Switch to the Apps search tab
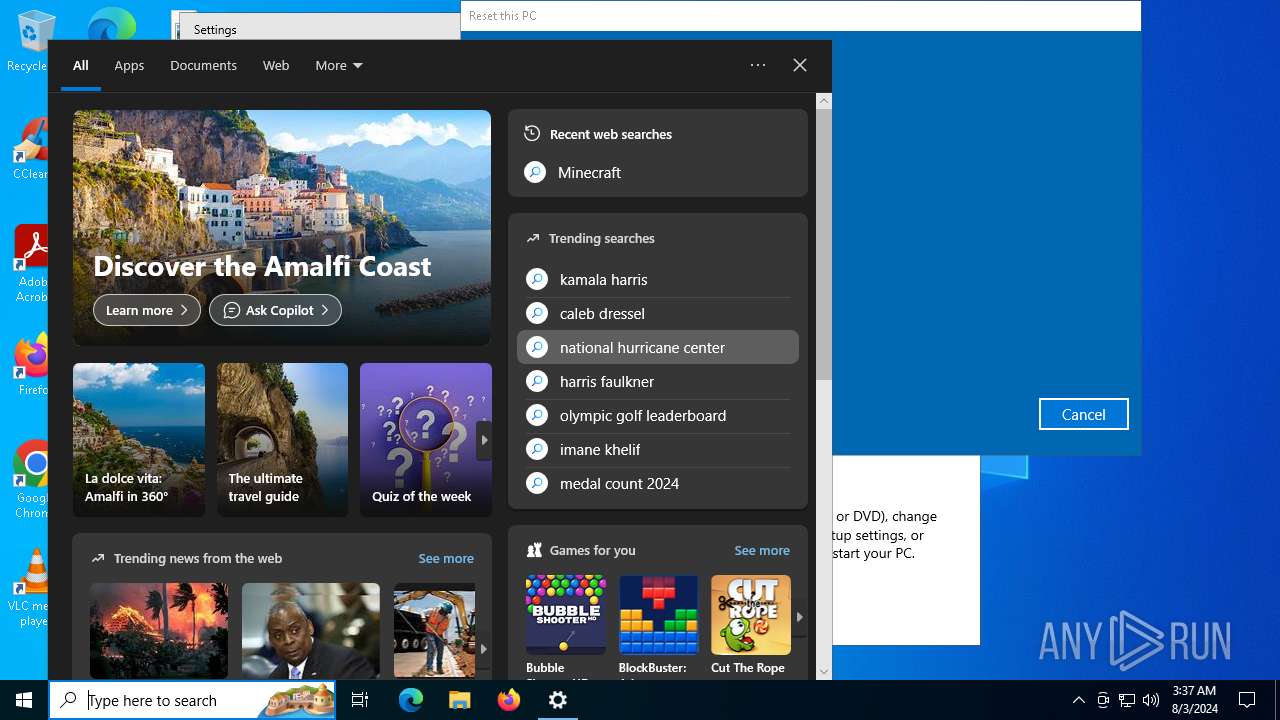Image resolution: width=1280 pixels, height=720 pixels. [129, 65]
